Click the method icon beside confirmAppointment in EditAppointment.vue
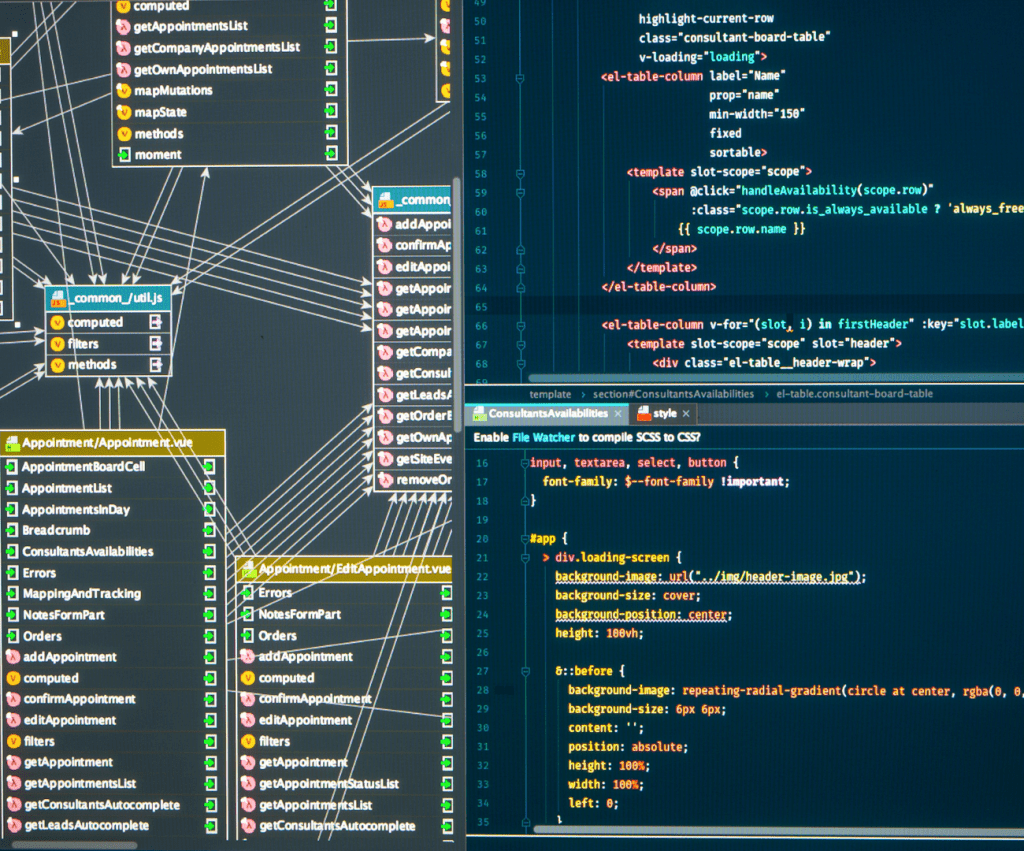The height and width of the screenshot is (851, 1024). click(x=248, y=699)
